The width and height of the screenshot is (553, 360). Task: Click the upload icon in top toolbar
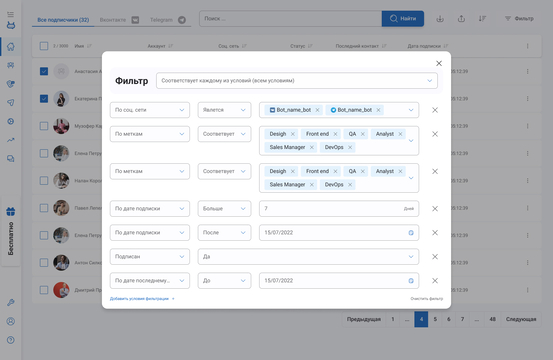(x=461, y=19)
